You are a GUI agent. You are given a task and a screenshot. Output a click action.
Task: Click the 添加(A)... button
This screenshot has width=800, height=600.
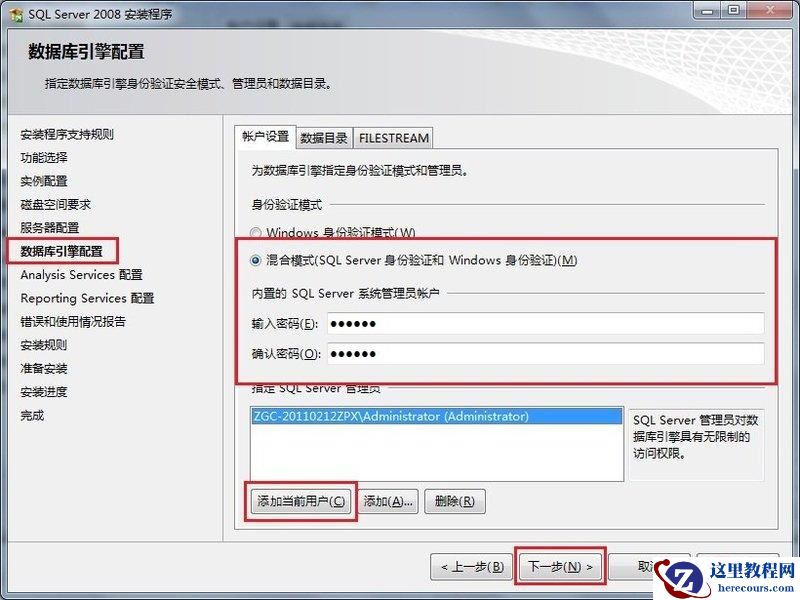pos(388,502)
